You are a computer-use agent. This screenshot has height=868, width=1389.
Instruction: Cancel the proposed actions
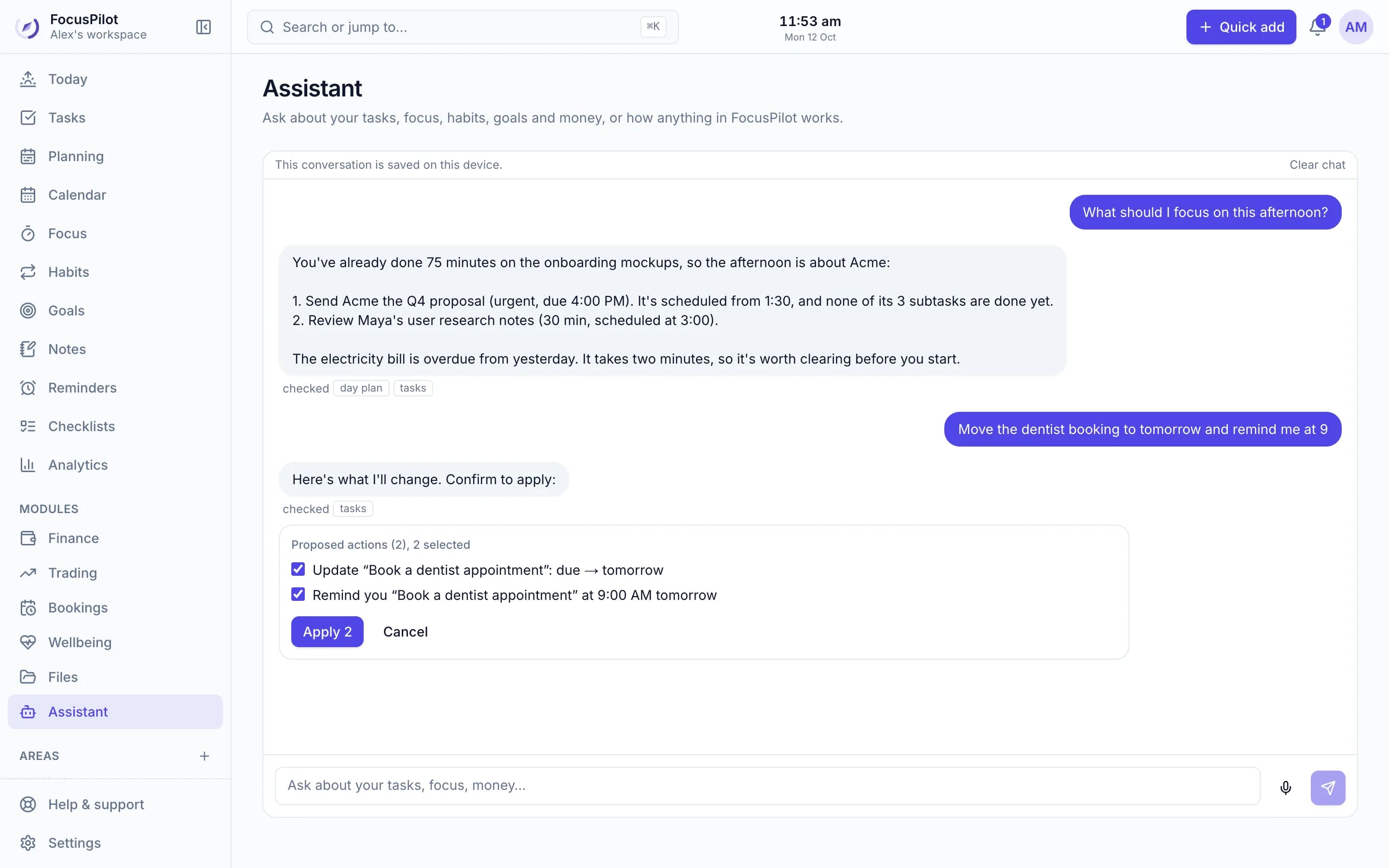point(405,632)
